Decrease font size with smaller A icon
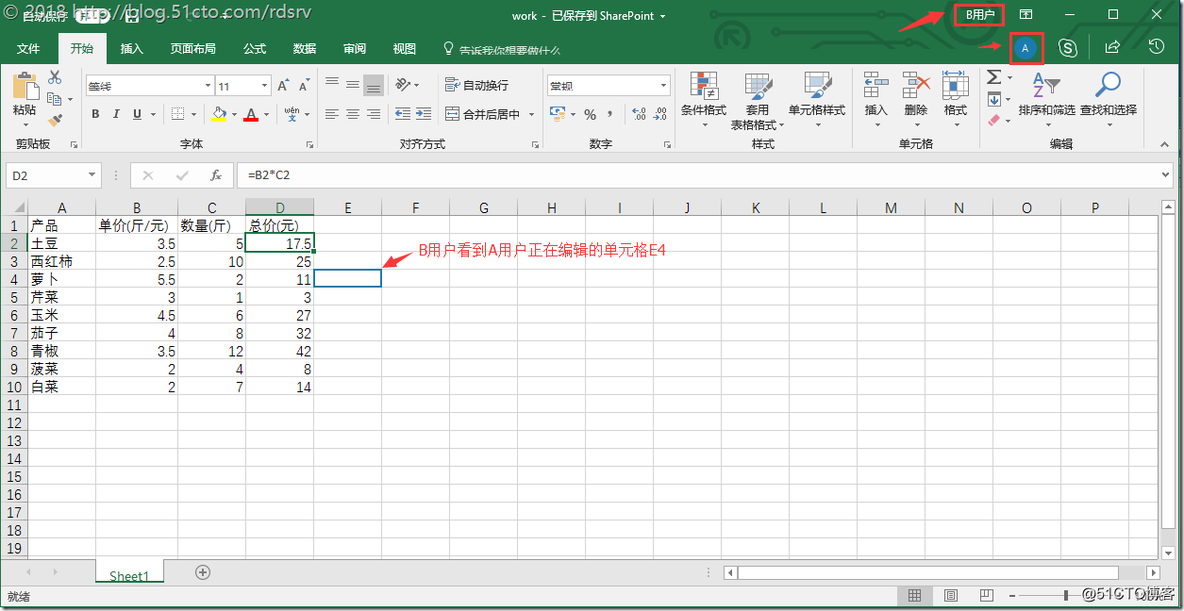 [304, 85]
